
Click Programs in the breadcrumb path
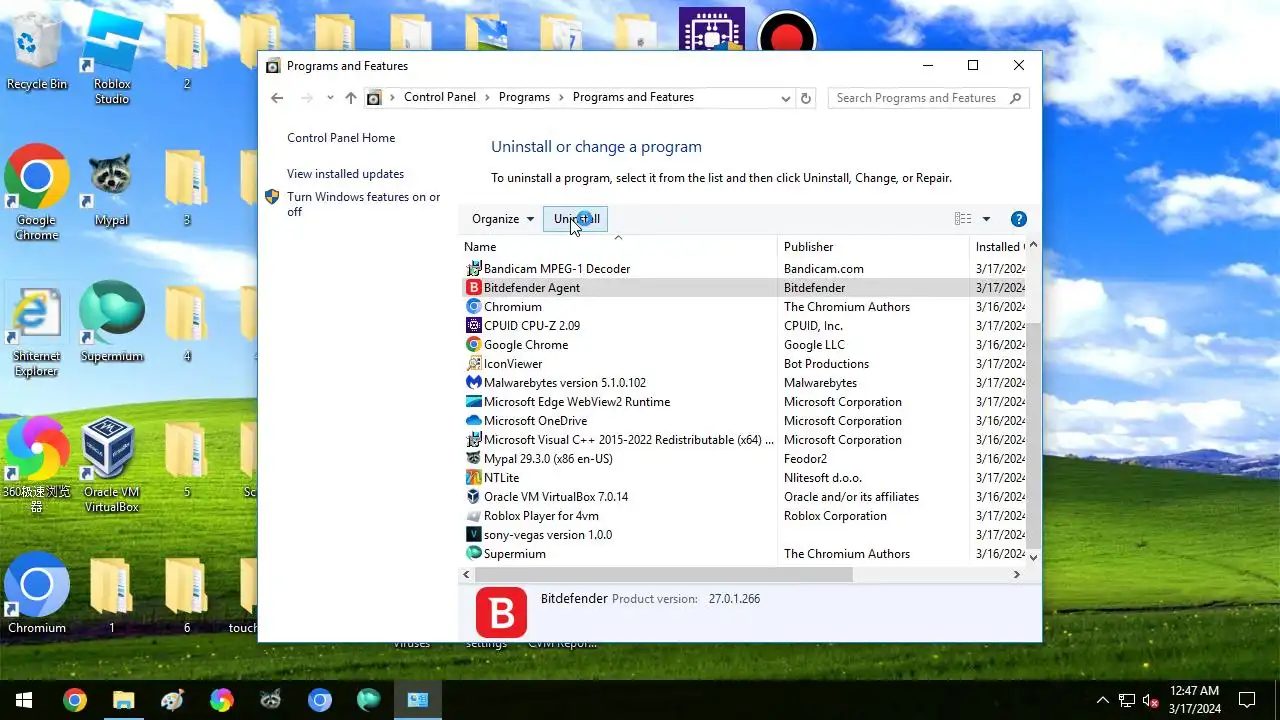click(x=524, y=97)
